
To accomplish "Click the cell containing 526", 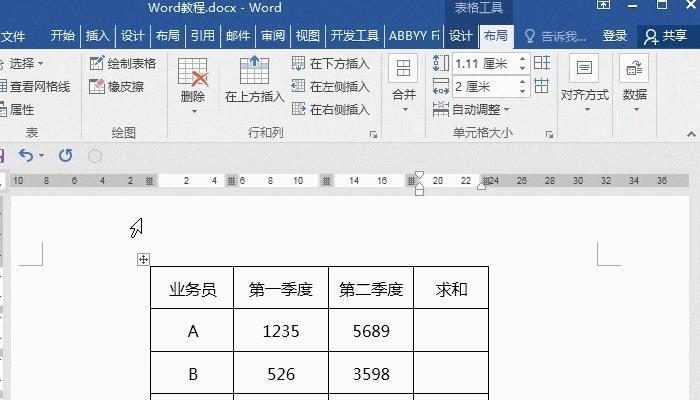I will [x=281, y=373].
